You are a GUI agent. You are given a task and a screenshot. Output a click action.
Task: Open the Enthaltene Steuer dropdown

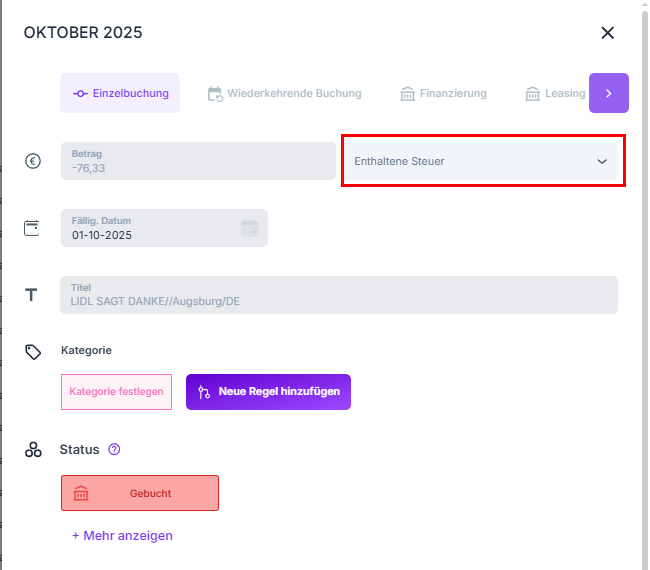(x=483, y=161)
